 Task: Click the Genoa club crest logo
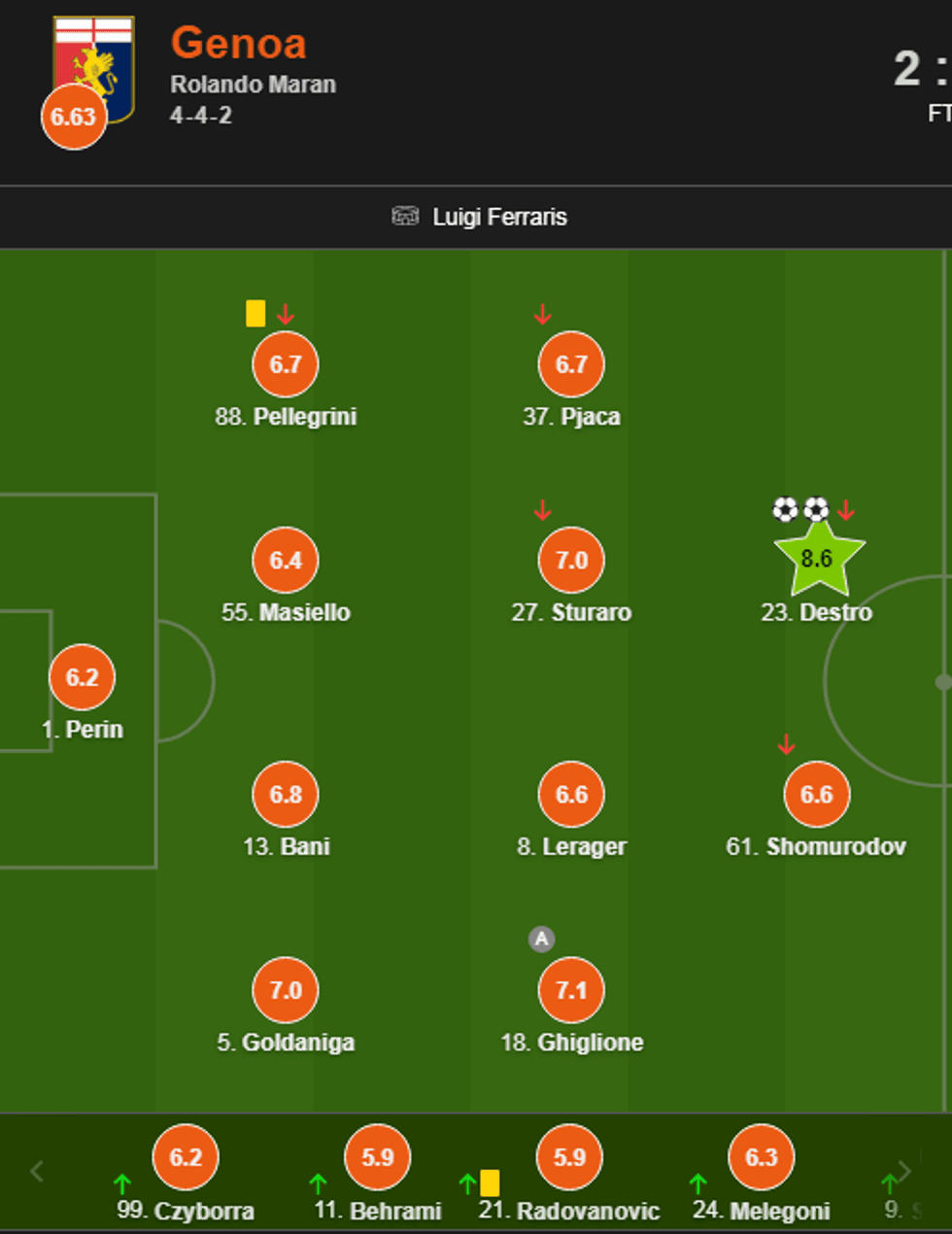(95, 60)
